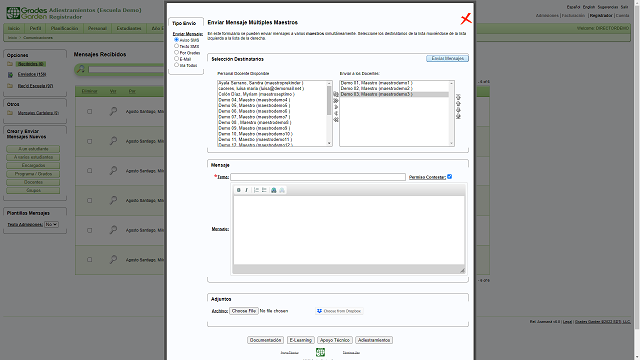Click the Choose File button

point(244,311)
